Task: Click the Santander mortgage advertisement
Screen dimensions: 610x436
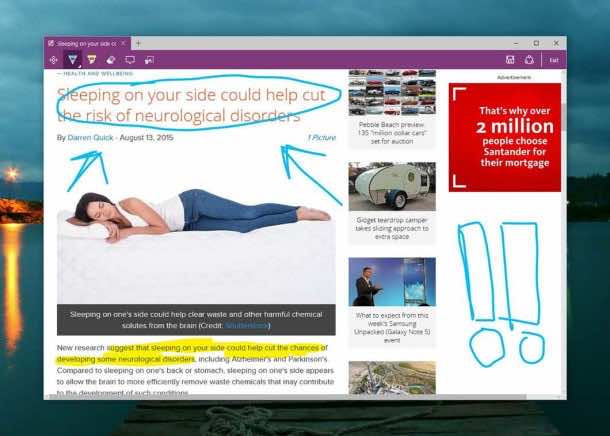Action: (504, 137)
